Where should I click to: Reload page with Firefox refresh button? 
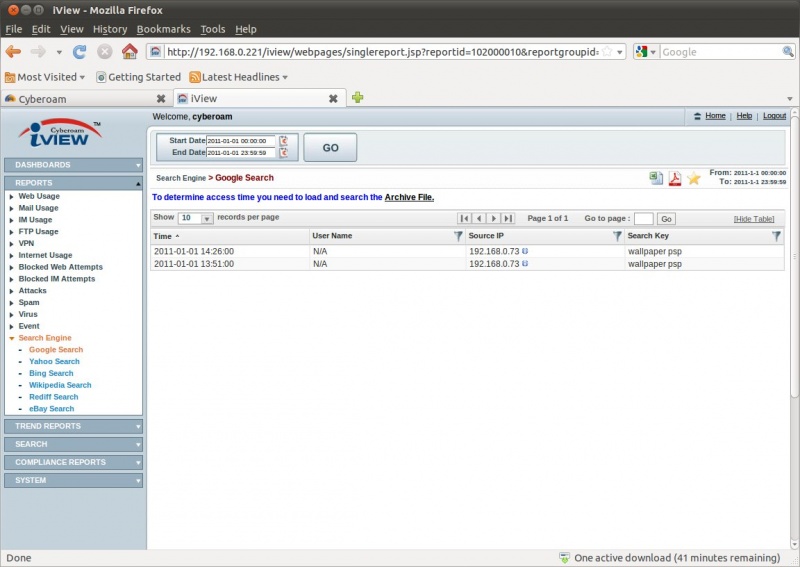pos(80,51)
